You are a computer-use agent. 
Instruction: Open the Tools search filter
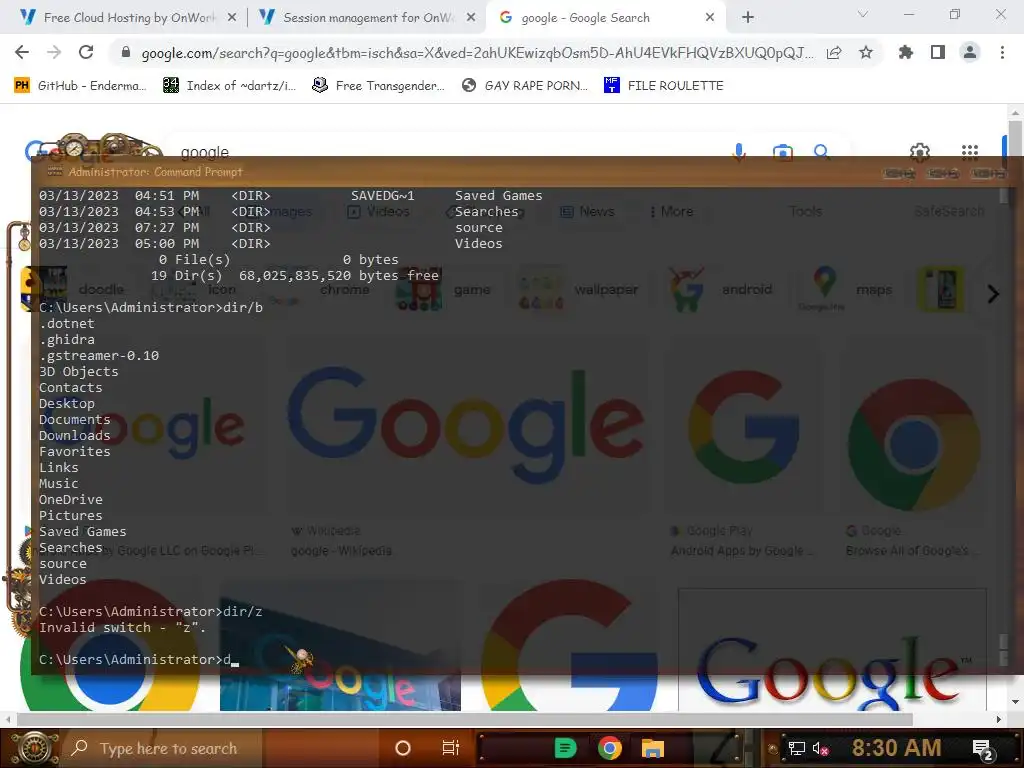point(805,212)
